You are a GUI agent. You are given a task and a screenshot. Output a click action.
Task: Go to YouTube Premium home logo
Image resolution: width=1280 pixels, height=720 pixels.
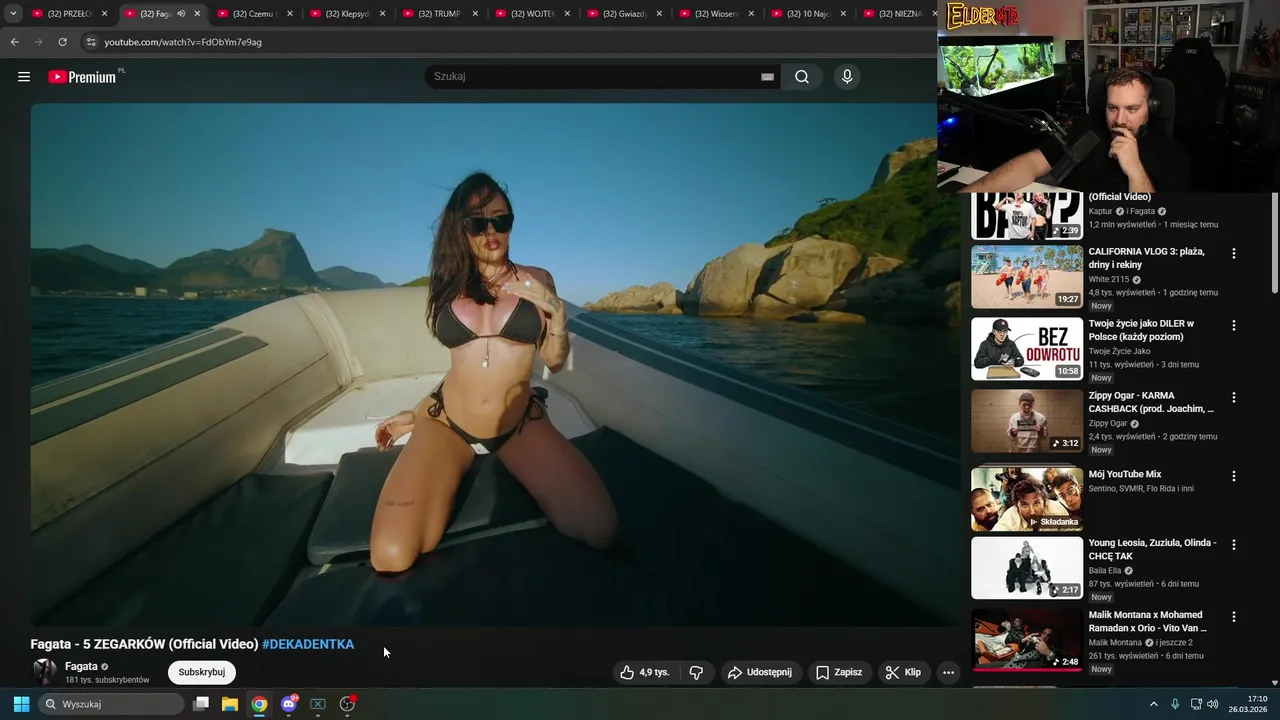pos(82,77)
